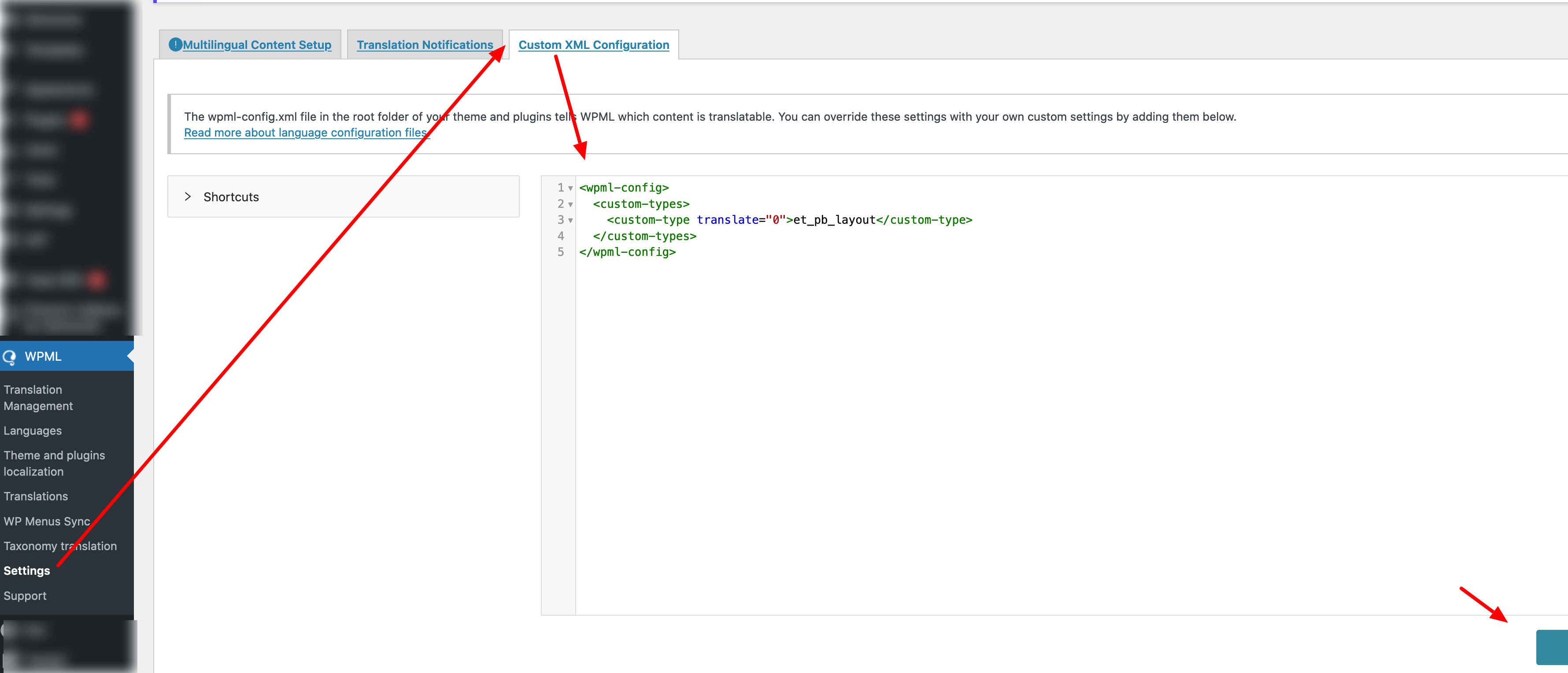Click the WPML logo icon in sidebar
This screenshot has width=1568, height=673.
(9, 357)
